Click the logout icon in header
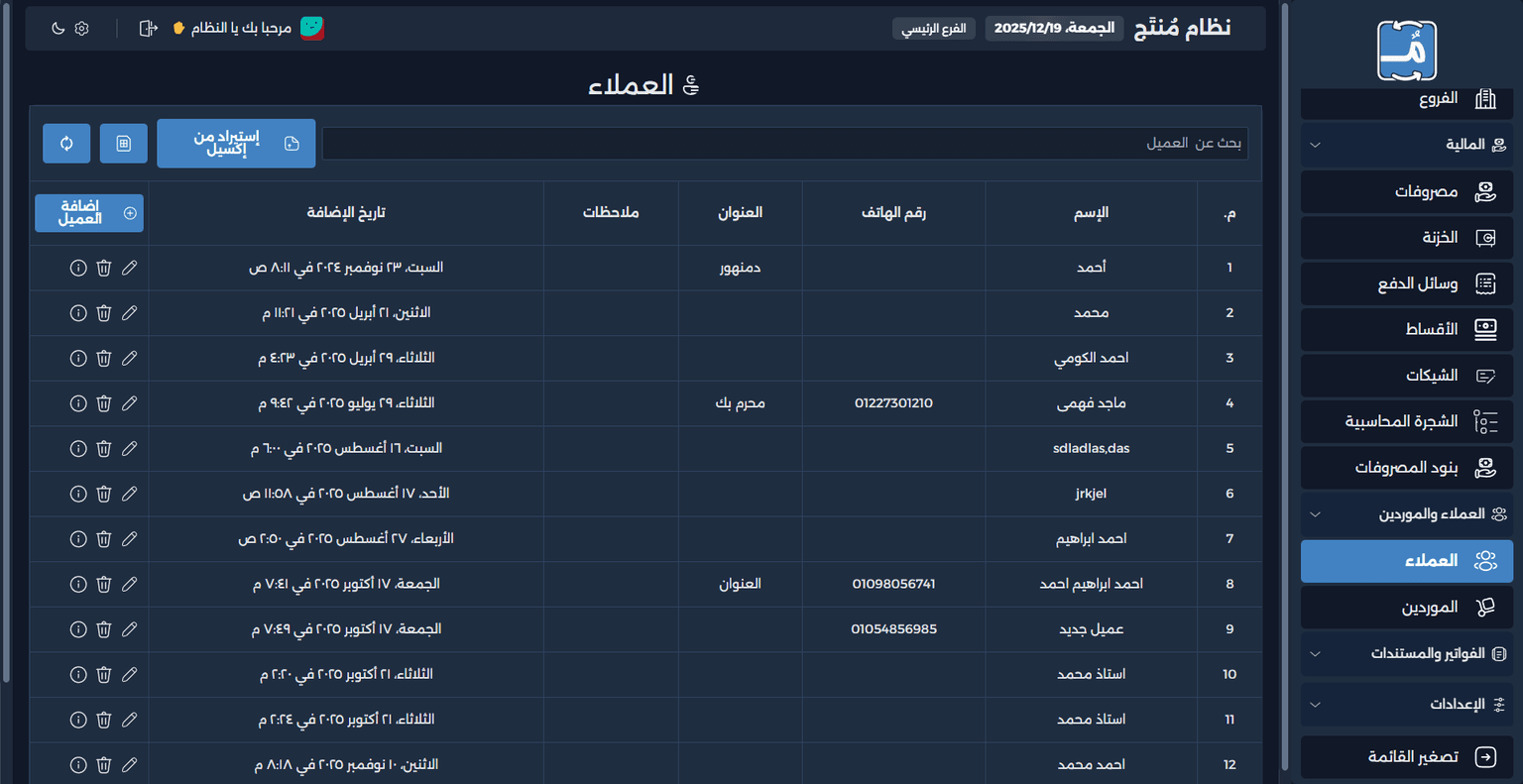This screenshot has width=1523, height=784. click(x=149, y=29)
